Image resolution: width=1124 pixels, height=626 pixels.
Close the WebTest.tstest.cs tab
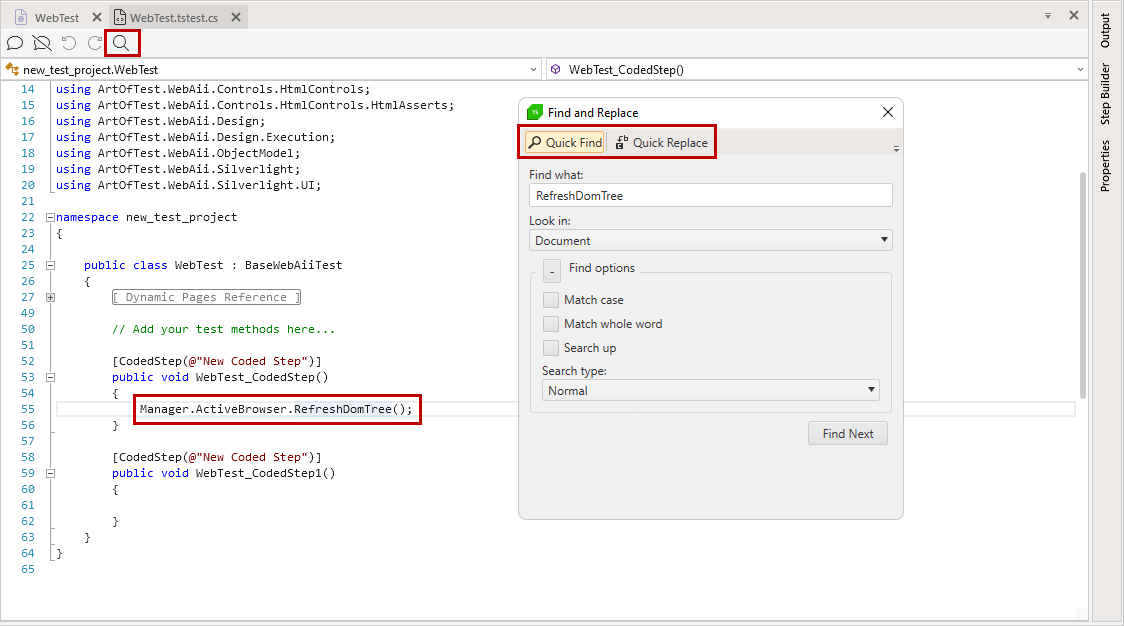236,17
